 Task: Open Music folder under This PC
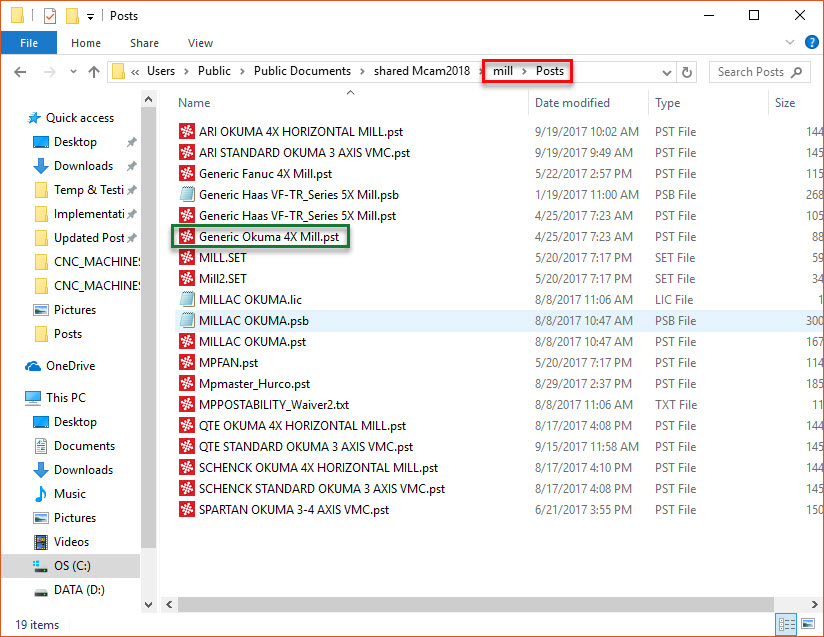coord(69,494)
